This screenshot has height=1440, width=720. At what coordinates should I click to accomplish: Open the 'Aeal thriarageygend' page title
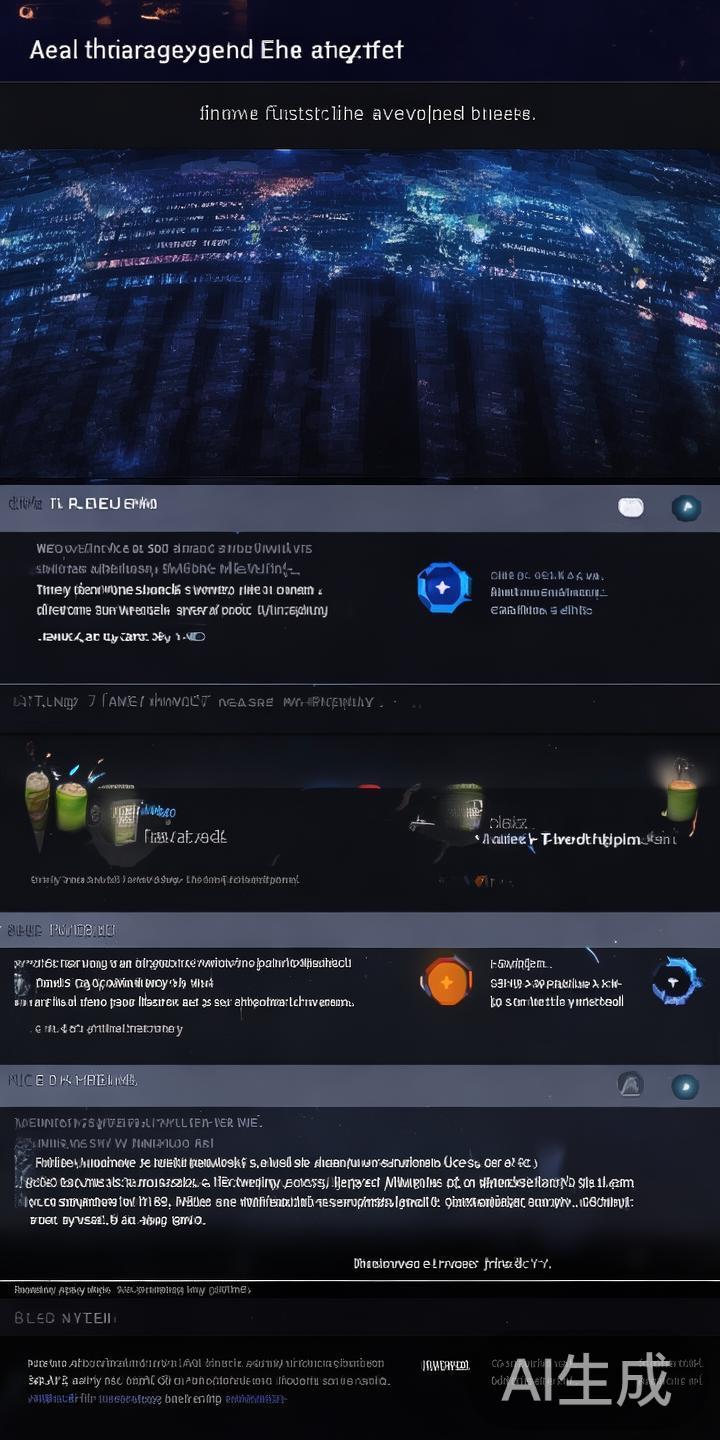point(216,50)
